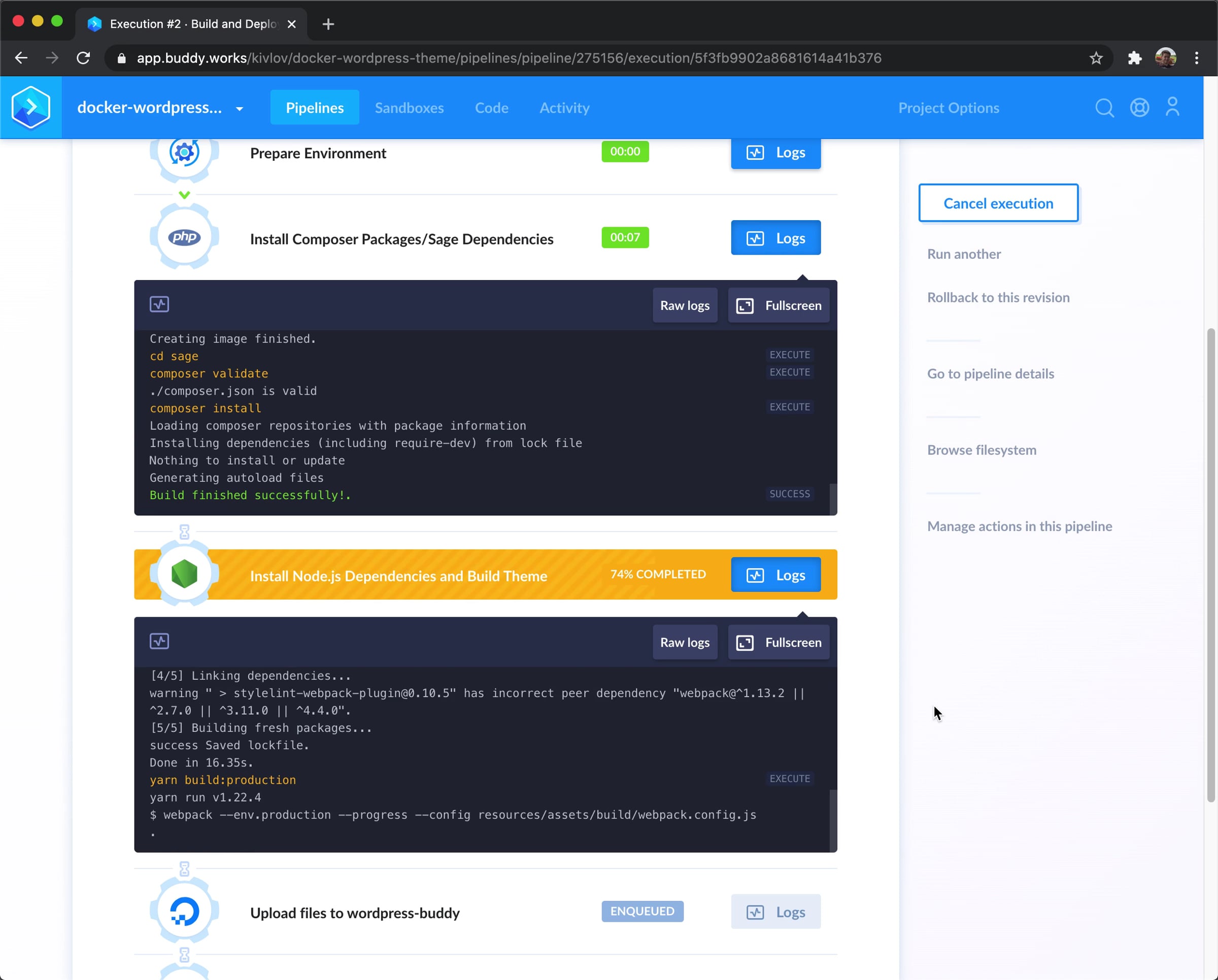The image size is (1218, 980).
Task: Click the 'composer validate' log line
Action: tap(209, 373)
